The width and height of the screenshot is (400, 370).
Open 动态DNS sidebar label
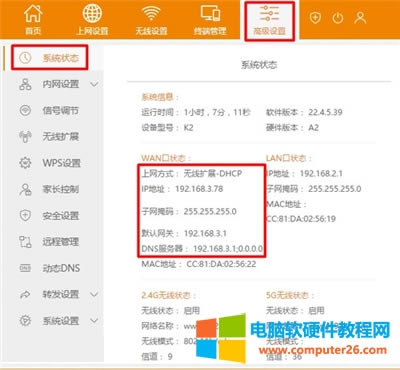pos(61,268)
